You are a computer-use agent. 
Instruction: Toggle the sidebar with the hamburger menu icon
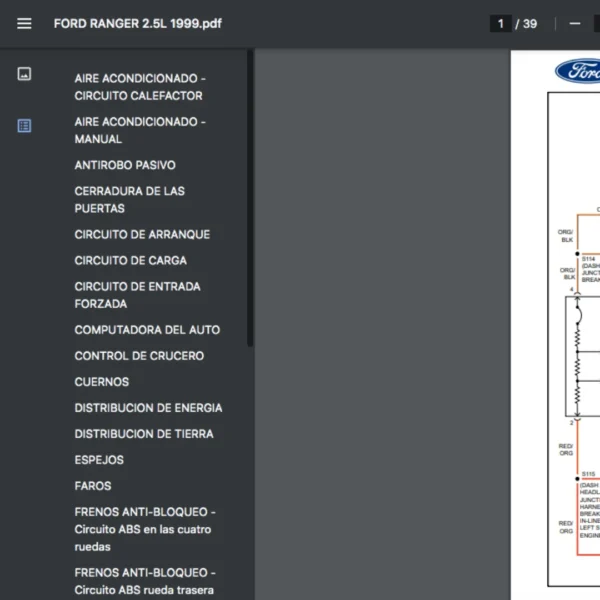(24, 24)
